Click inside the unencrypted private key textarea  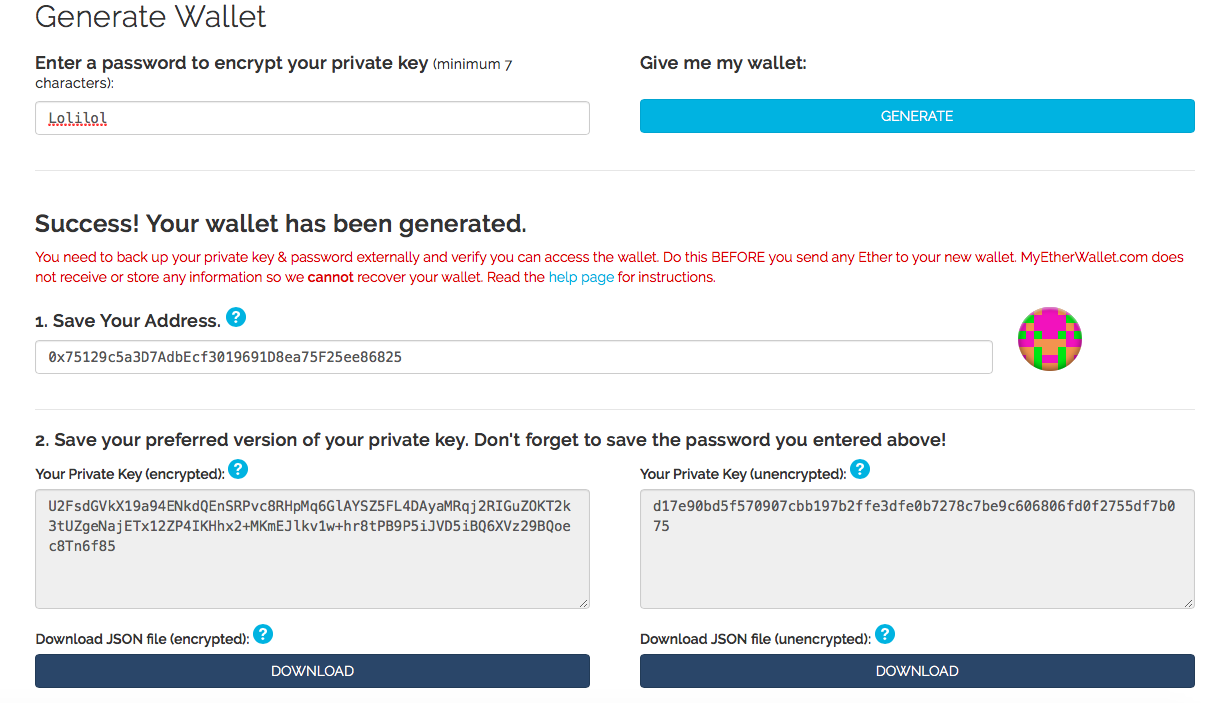point(917,570)
